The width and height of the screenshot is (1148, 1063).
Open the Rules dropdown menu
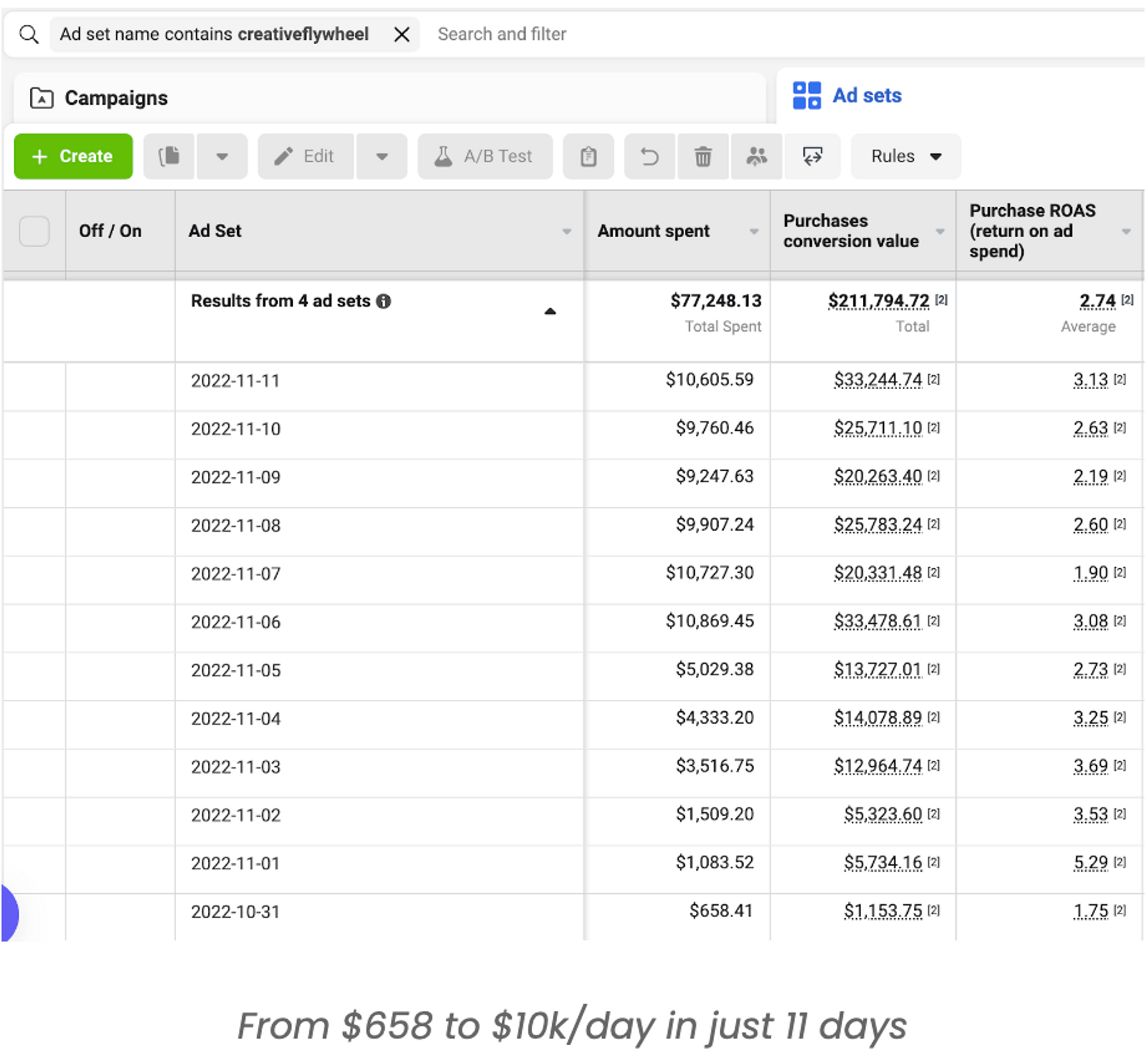(905, 157)
